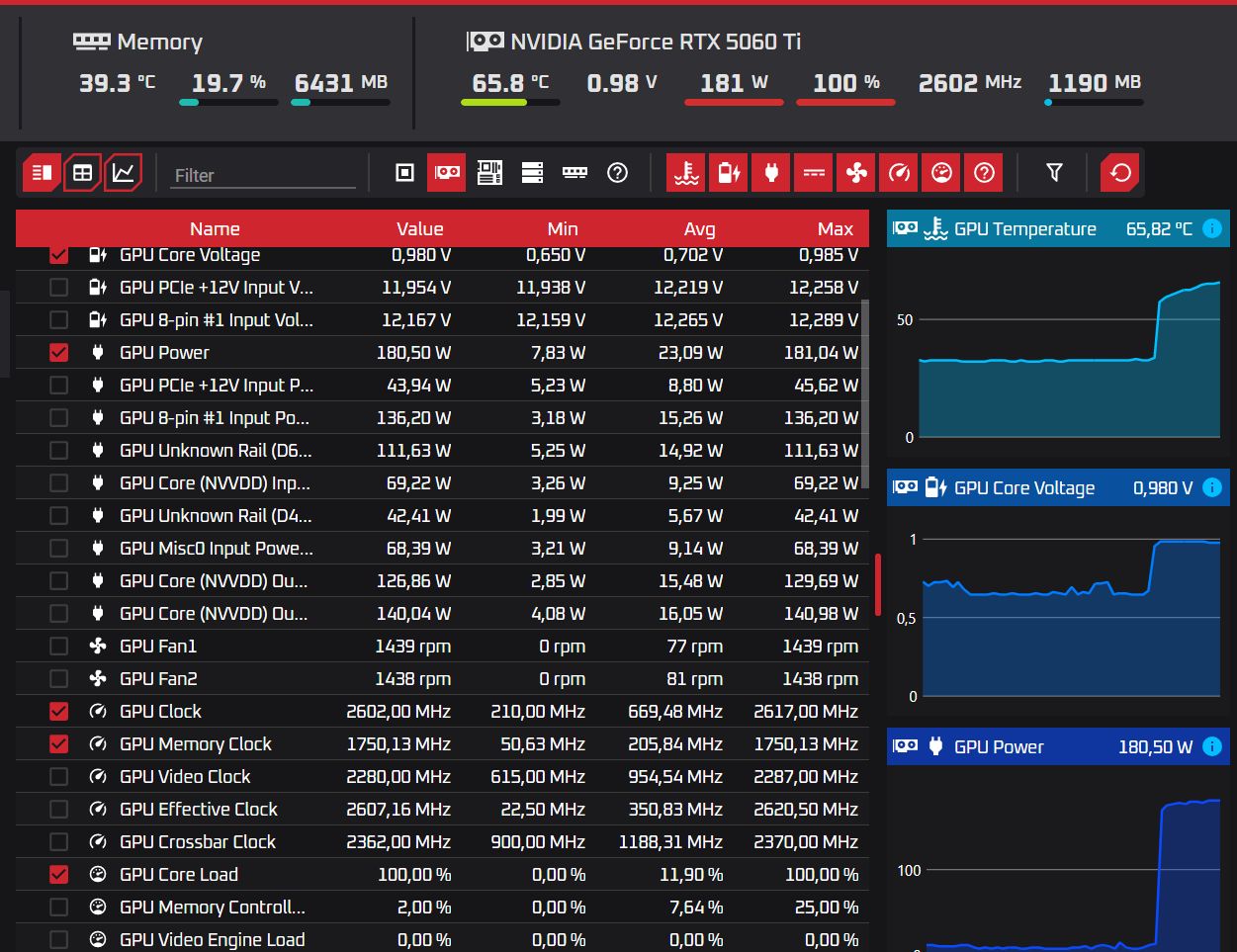Sort by the Max column header
The image size is (1237, 952).
(x=836, y=228)
